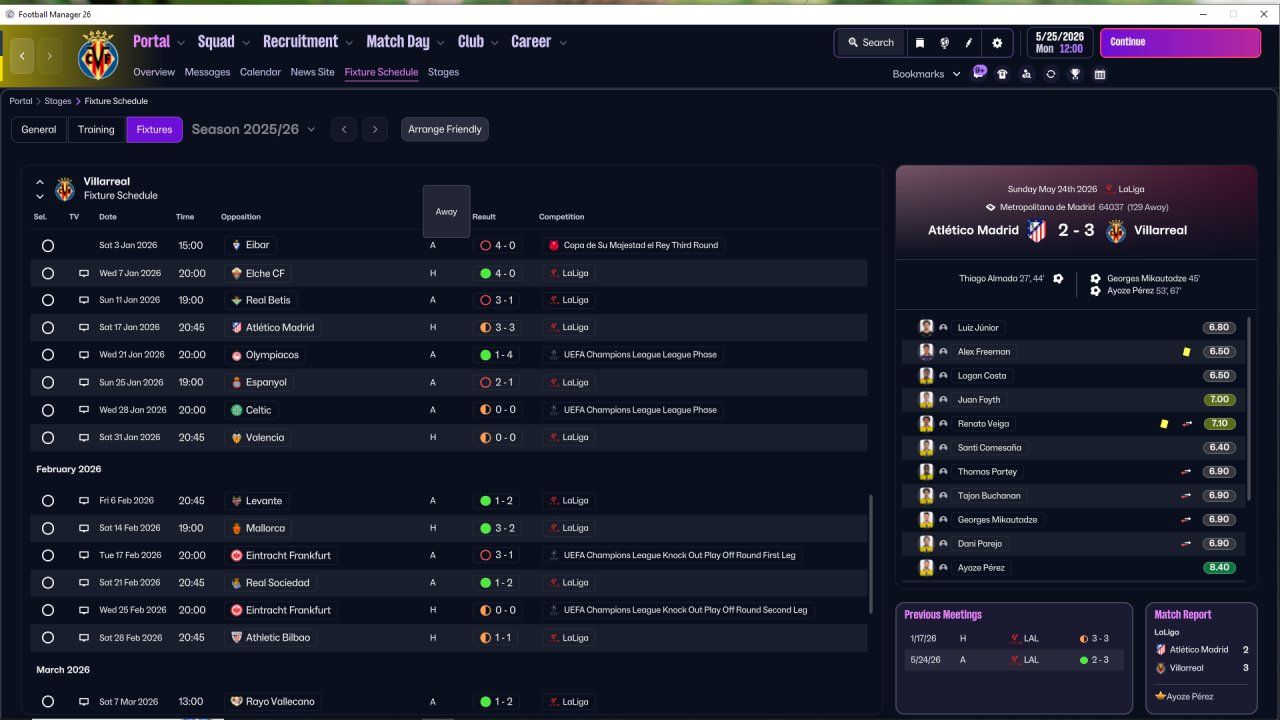The height and width of the screenshot is (720, 1280).
Task: Select the Levante fixture radio button
Action: [48, 501]
